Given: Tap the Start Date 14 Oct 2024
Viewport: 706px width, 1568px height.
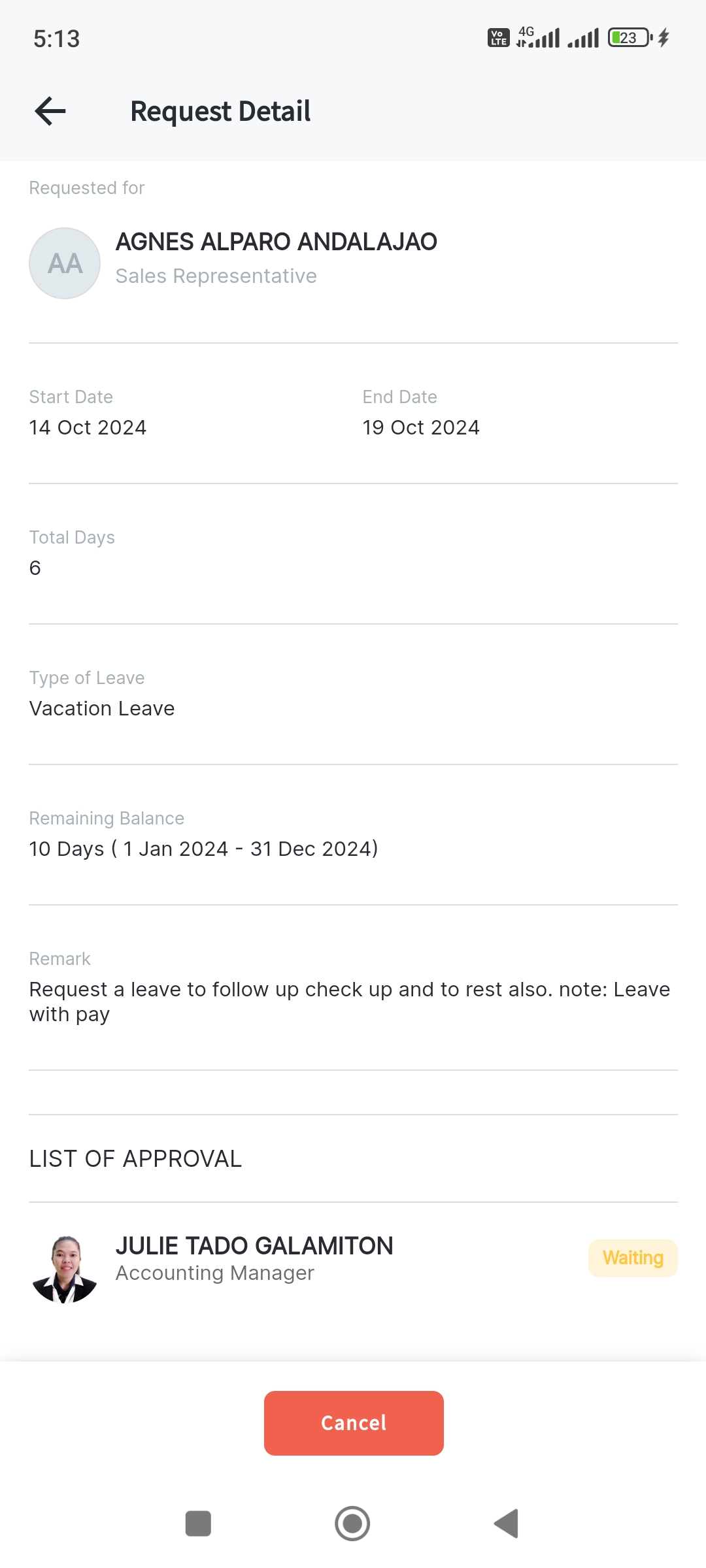Looking at the screenshot, I should (88, 427).
